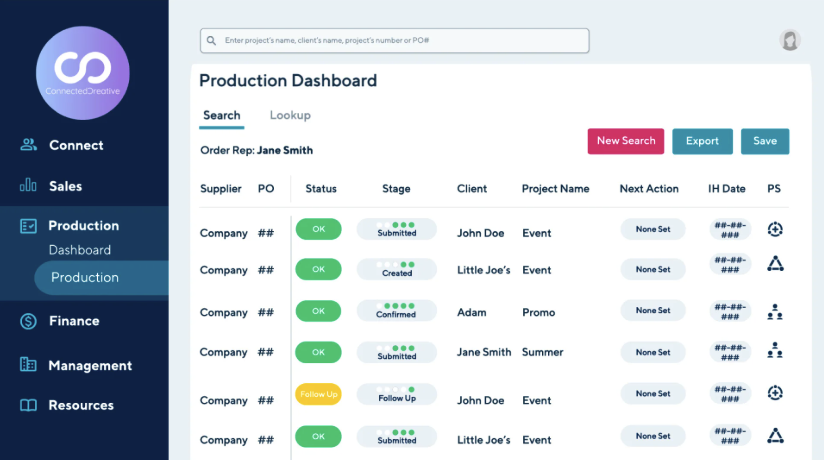Click the Export button

point(702,141)
